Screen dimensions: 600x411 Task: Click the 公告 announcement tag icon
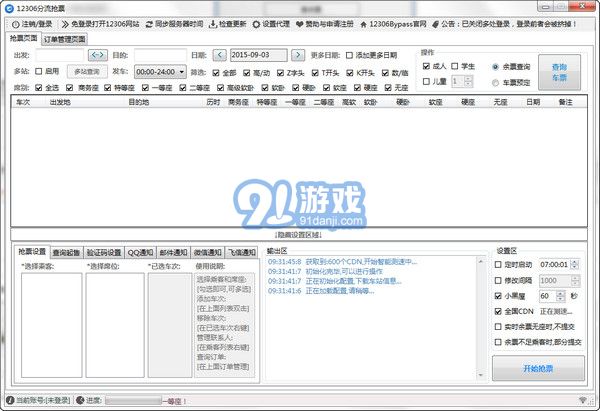435,24
